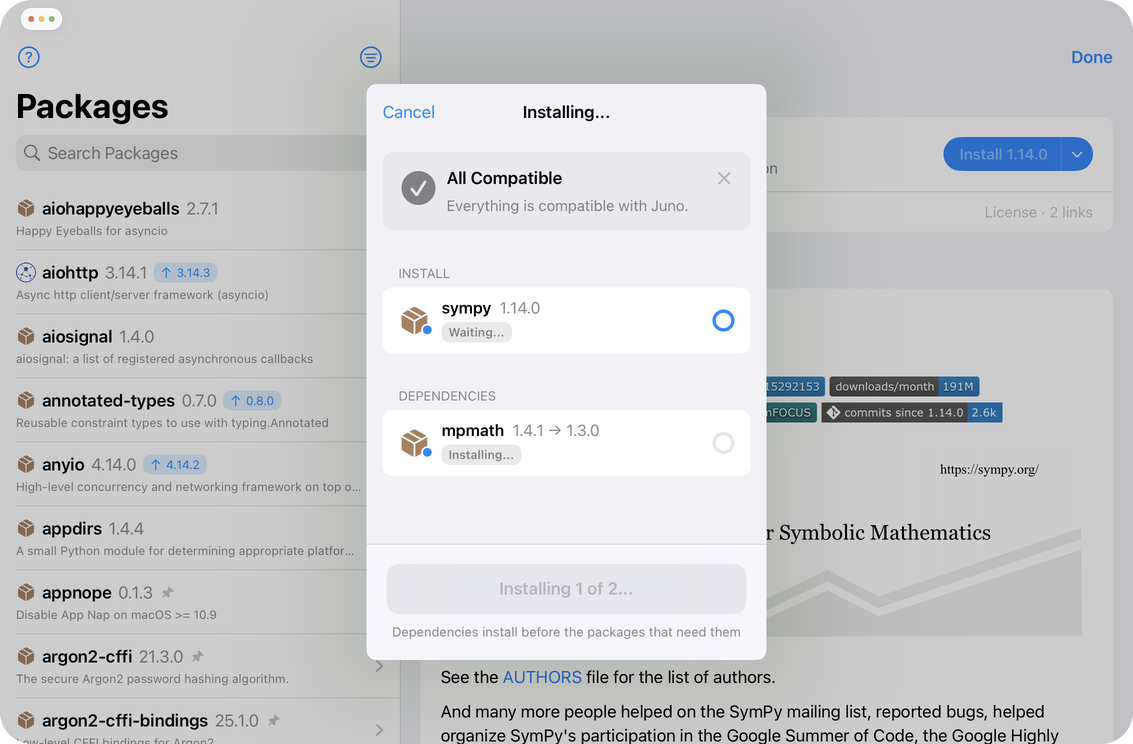Click the aiohttp package logo icon

(x=26, y=272)
